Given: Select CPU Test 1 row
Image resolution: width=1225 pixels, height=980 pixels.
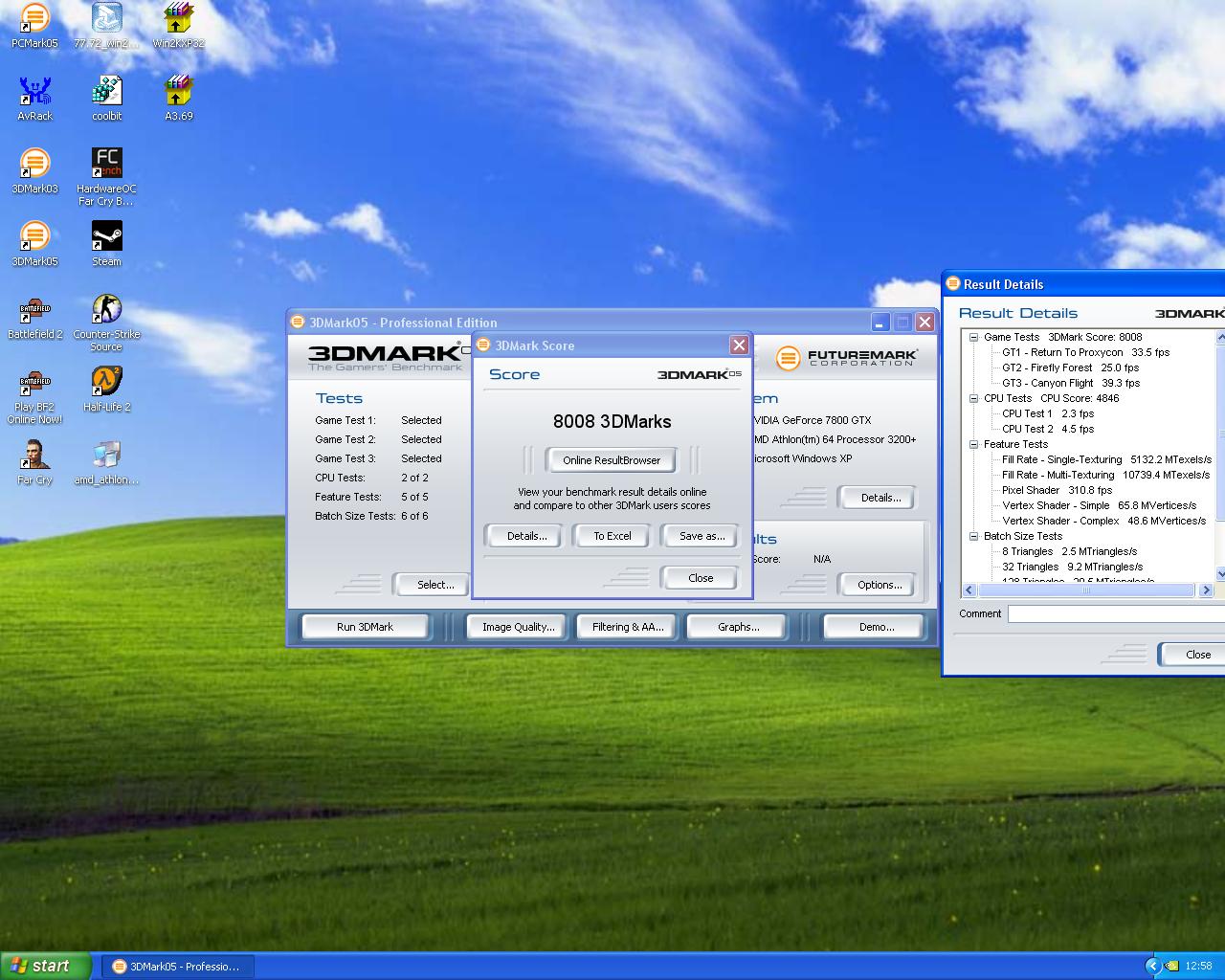Looking at the screenshot, I should point(1048,413).
